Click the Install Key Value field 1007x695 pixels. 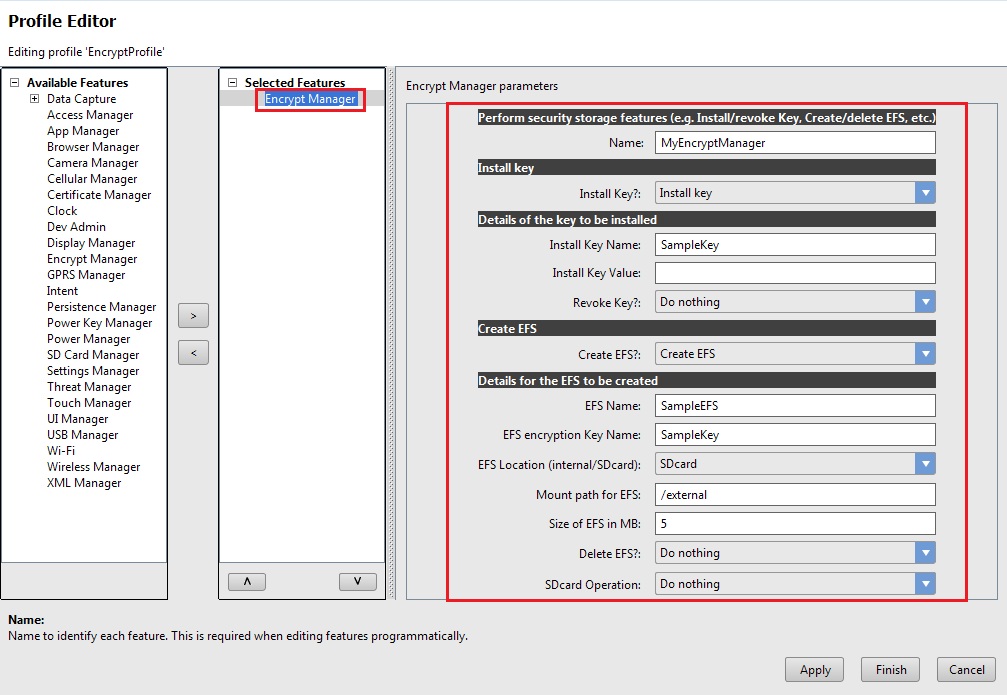click(x=795, y=273)
